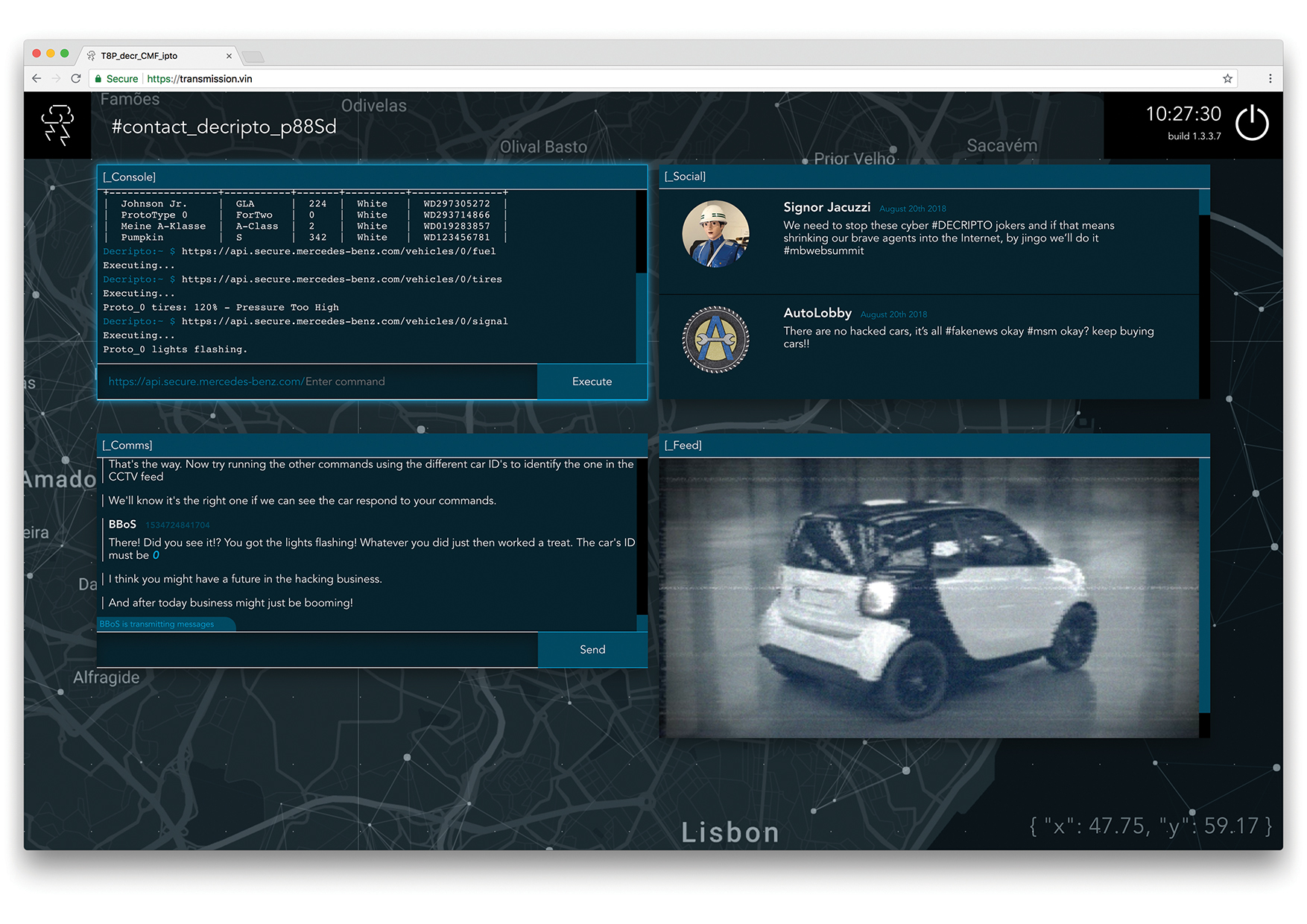Click the BBoS sender name in Comms

[122, 525]
